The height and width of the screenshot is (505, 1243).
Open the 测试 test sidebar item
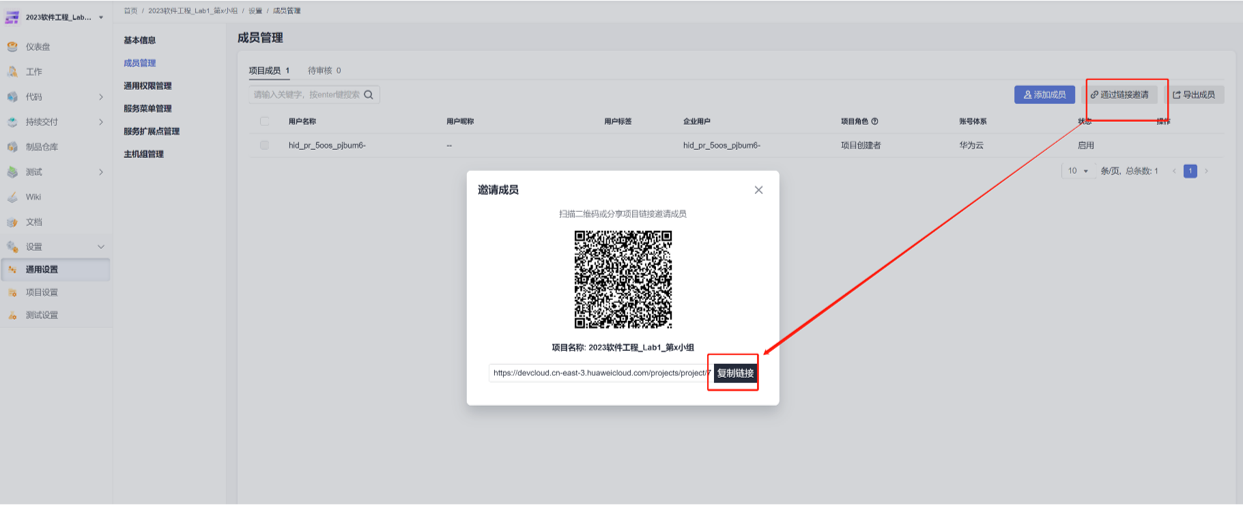(34, 172)
